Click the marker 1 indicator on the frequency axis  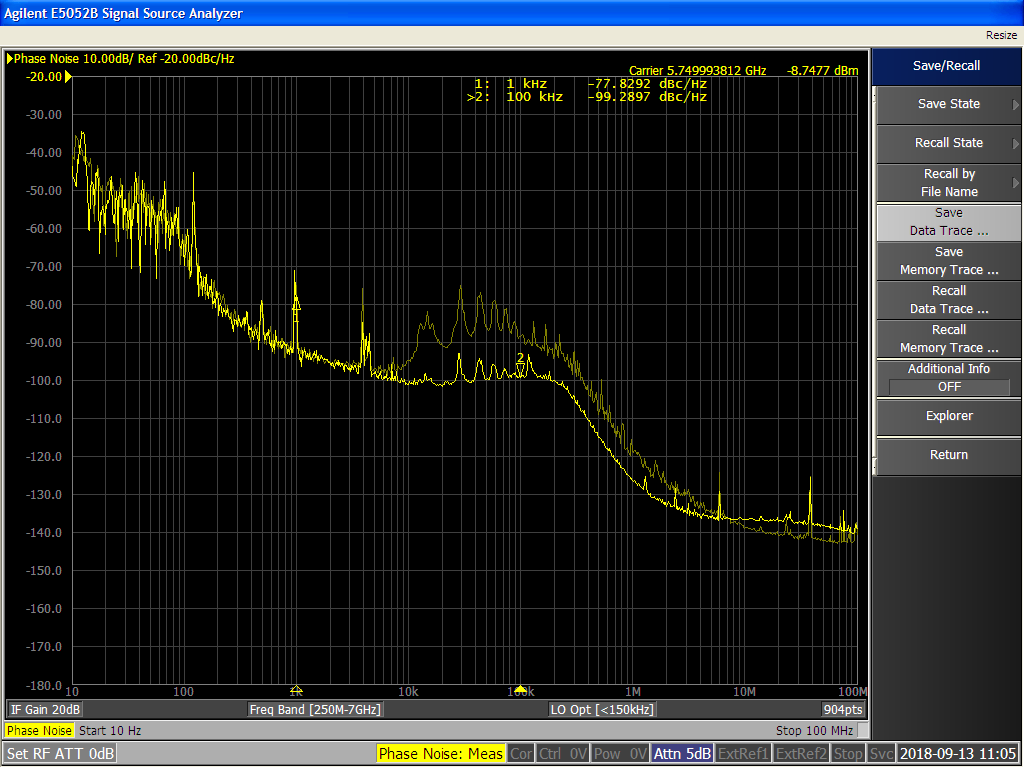(296, 690)
